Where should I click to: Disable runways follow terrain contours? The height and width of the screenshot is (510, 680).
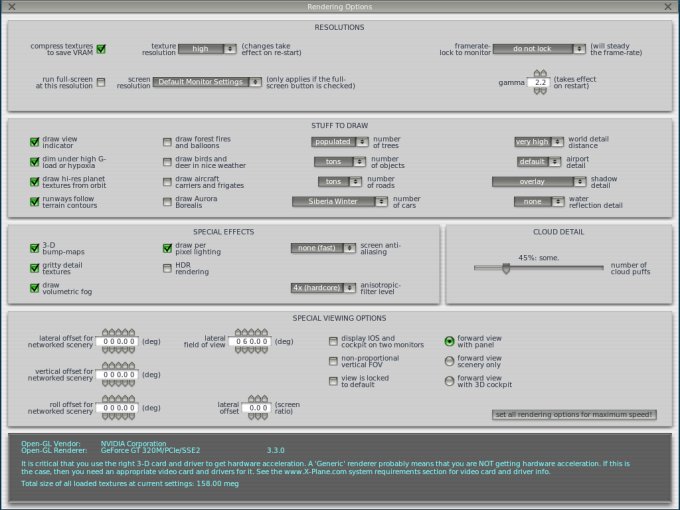(34, 202)
